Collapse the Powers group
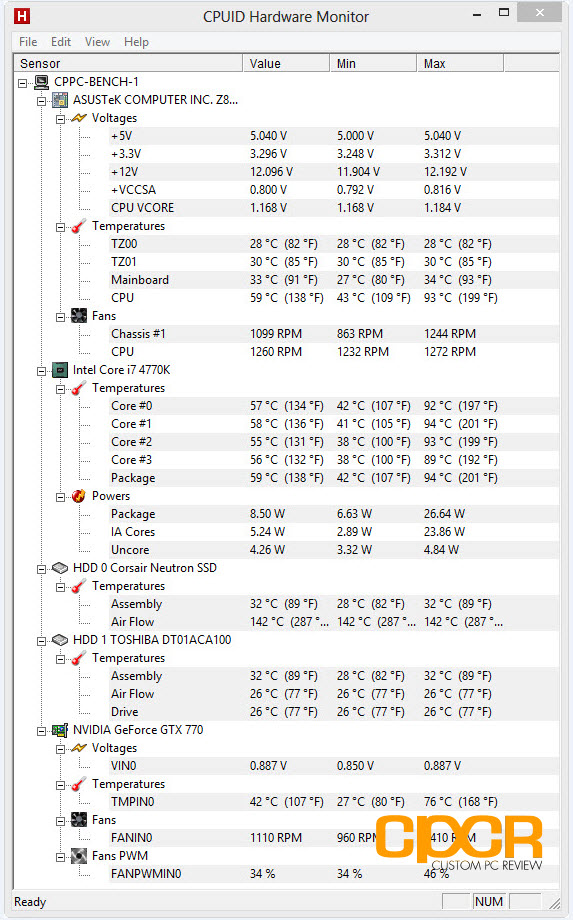This screenshot has height=920, width=573. [x=60, y=497]
